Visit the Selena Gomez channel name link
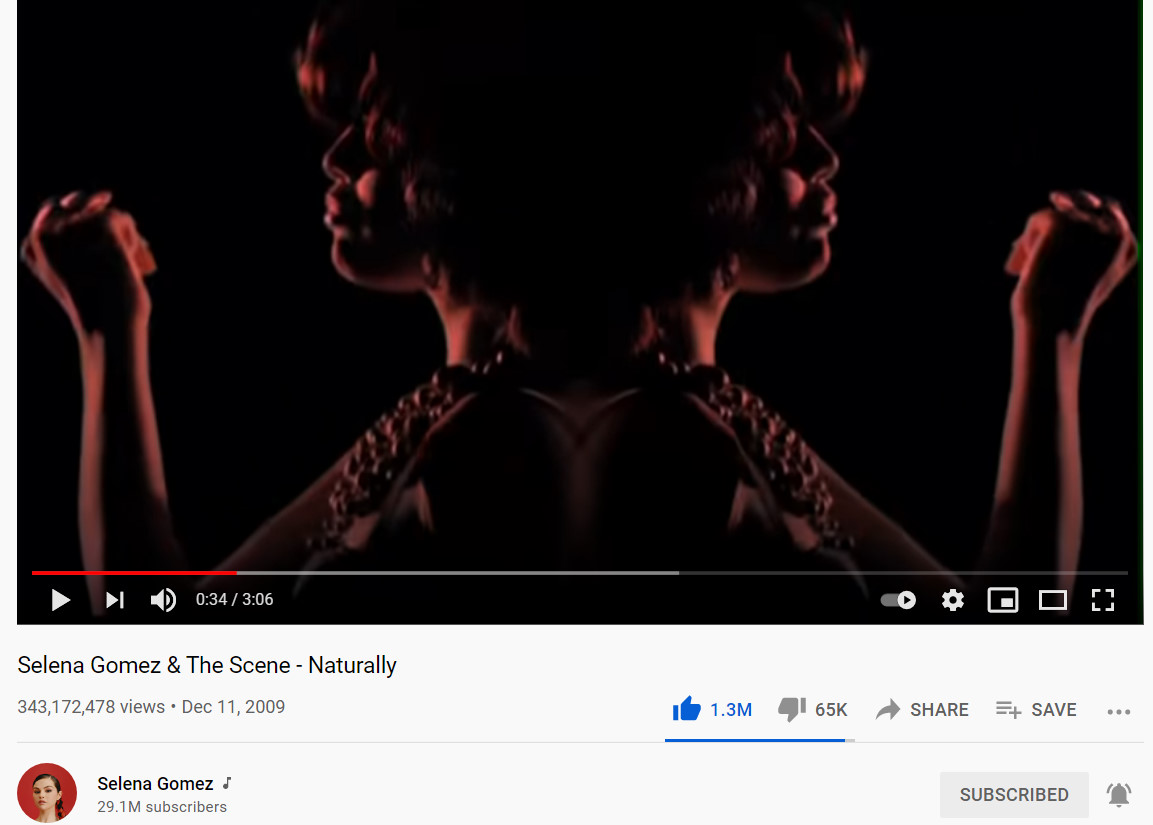This screenshot has height=825, width=1153. 155,784
